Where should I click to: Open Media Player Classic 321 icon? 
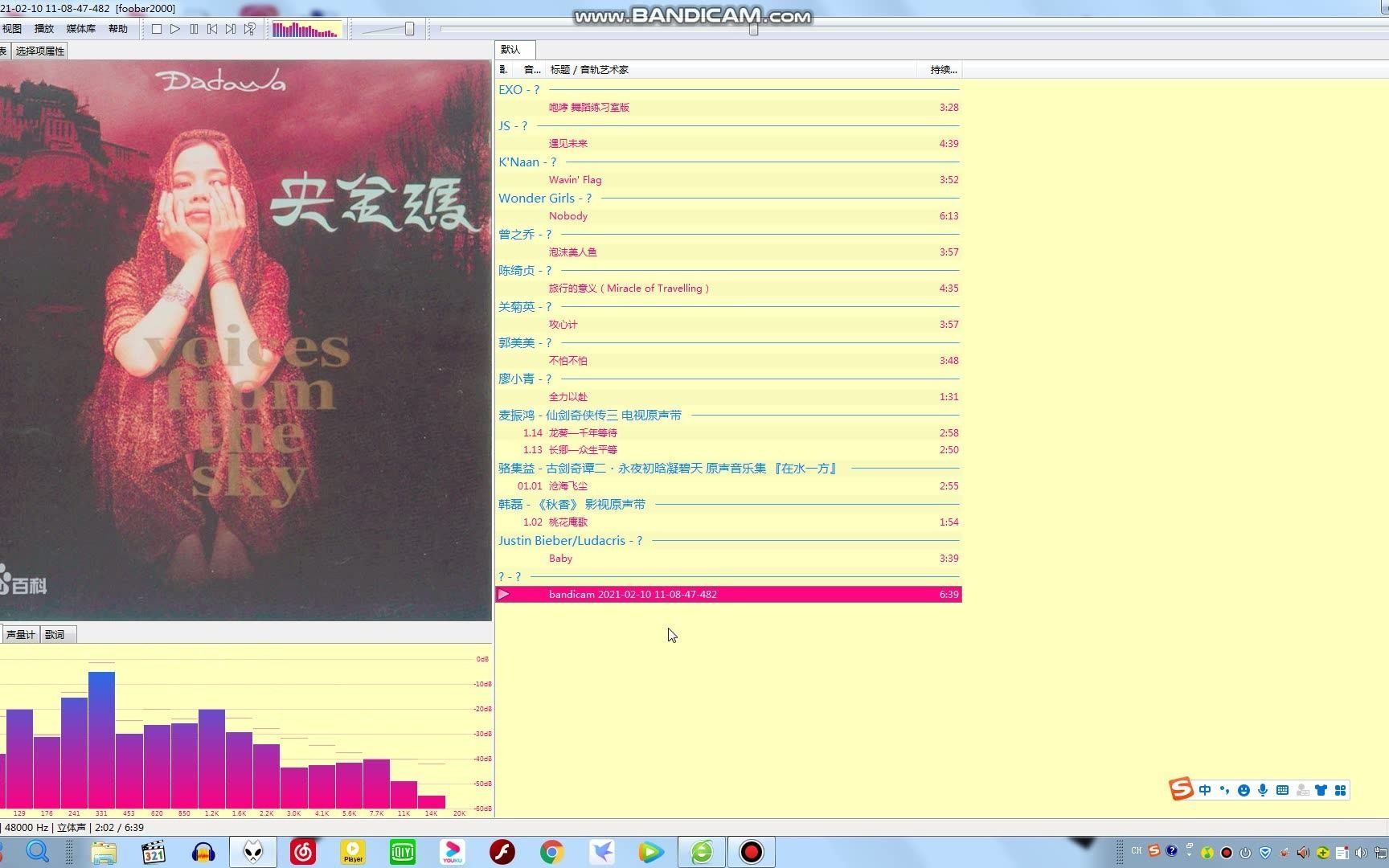tap(153, 852)
